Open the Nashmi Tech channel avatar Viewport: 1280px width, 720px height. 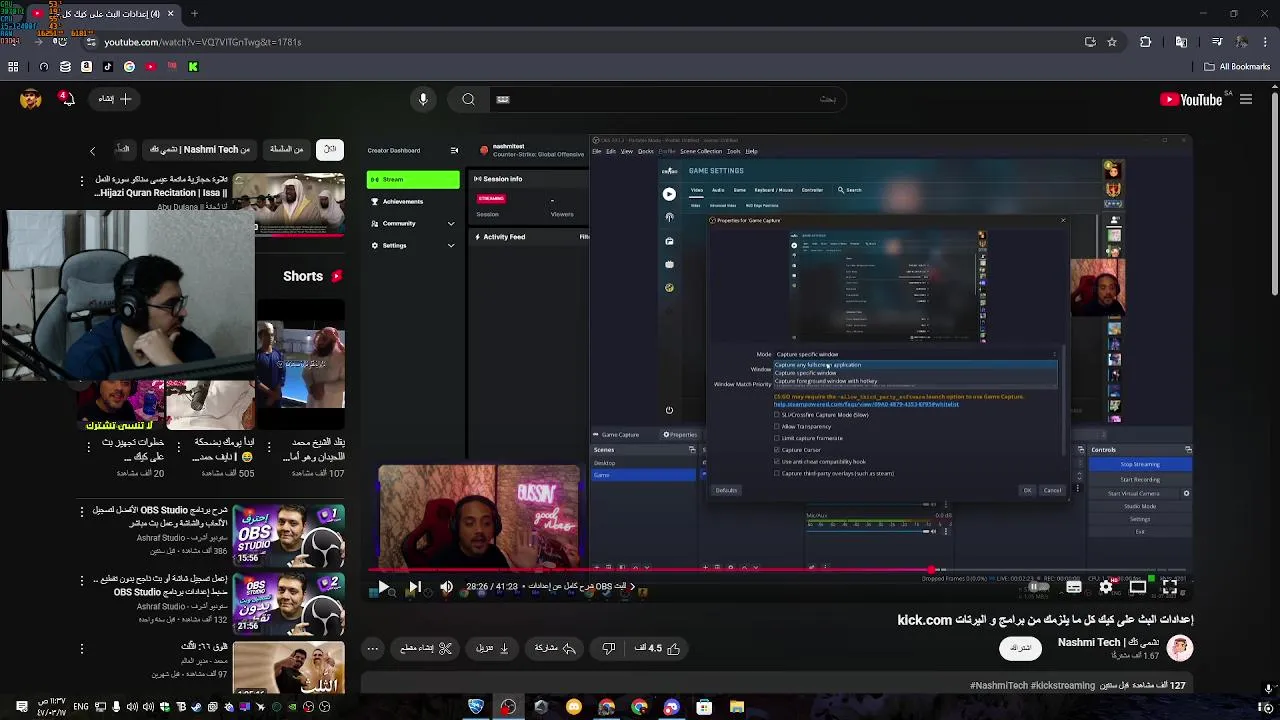(1180, 648)
